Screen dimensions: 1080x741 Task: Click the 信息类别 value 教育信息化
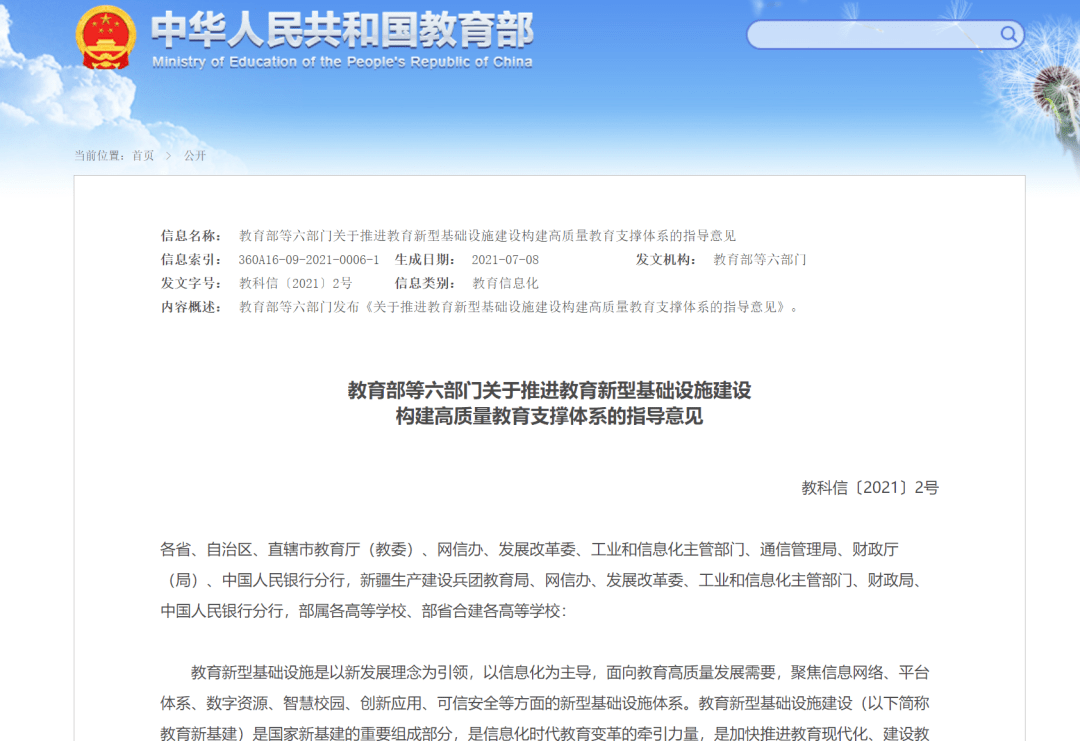click(505, 283)
